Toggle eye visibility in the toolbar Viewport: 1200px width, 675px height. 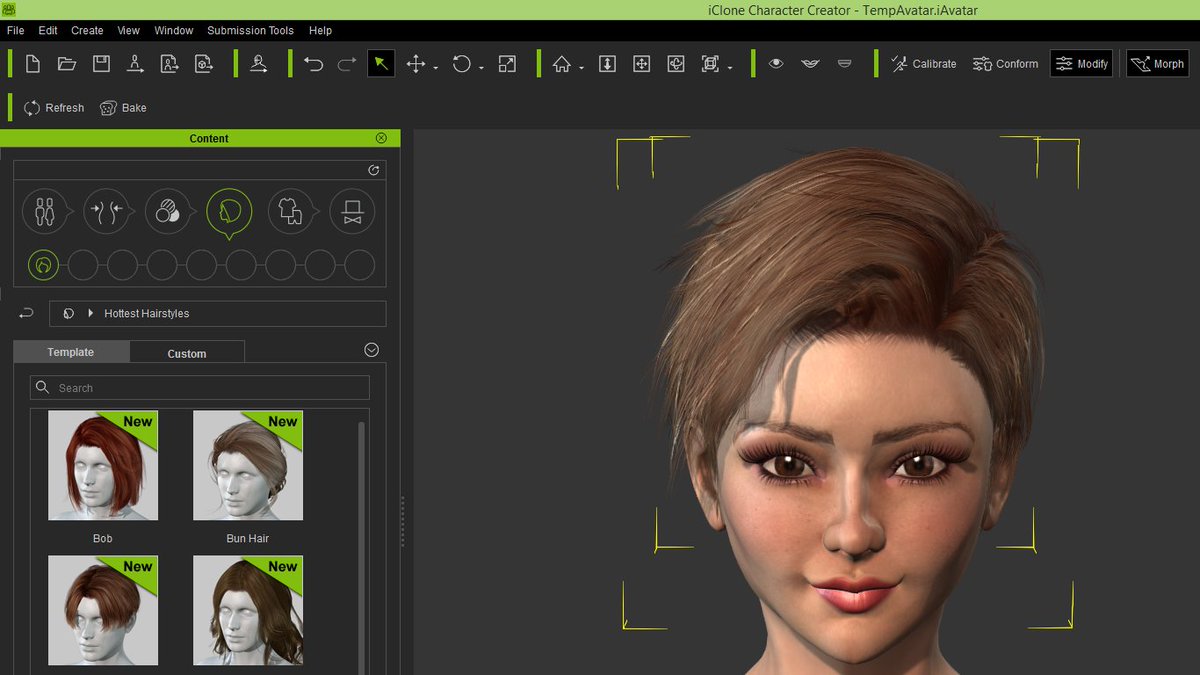coord(776,63)
